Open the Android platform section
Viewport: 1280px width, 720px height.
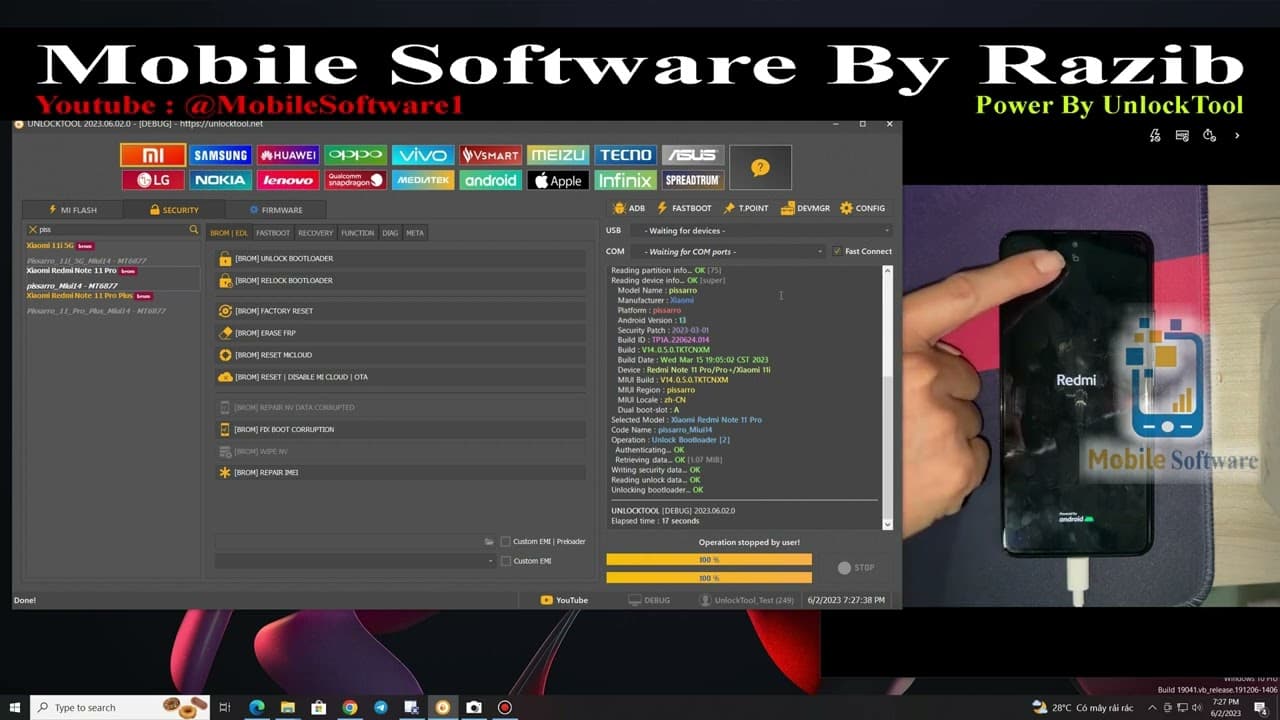coord(490,180)
